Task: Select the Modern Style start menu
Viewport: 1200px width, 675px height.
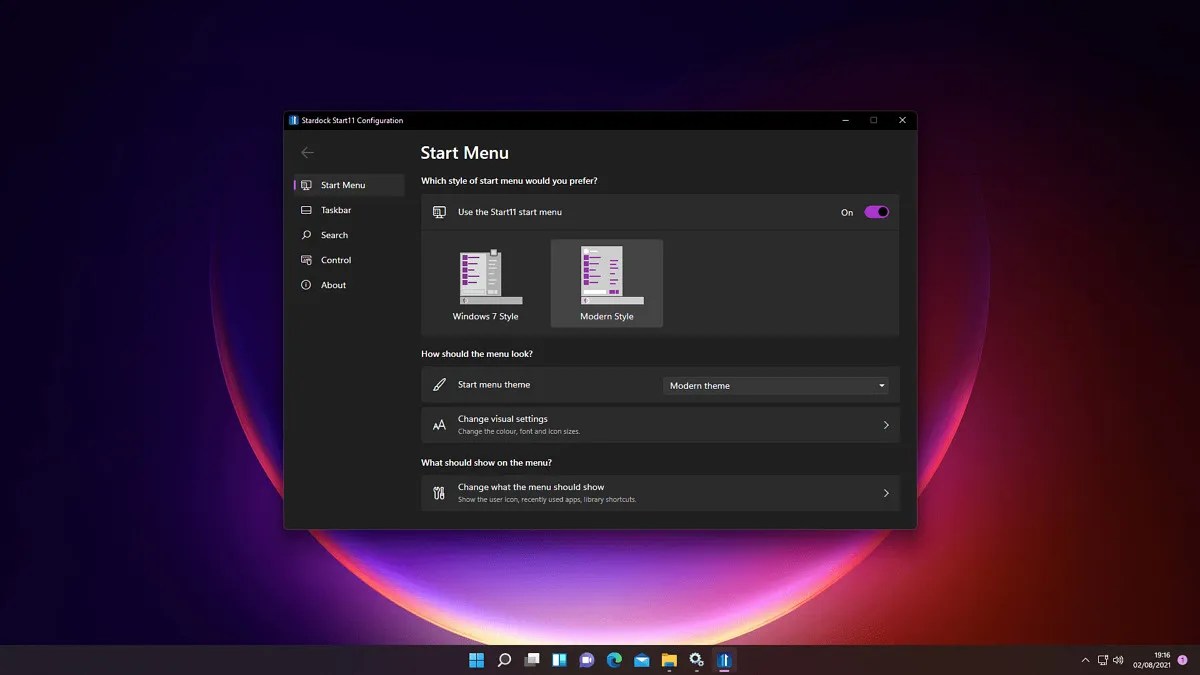Action: click(606, 282)
